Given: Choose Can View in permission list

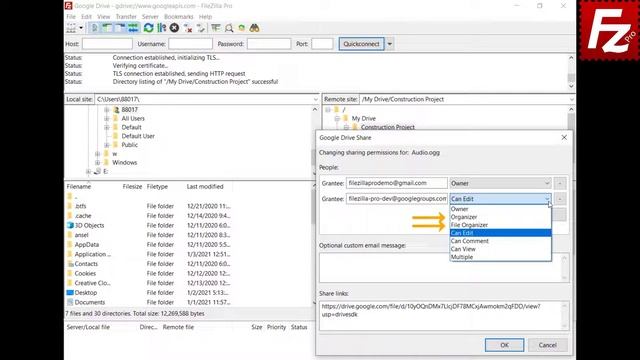Looking at the screenshot, I should pyautogui.click(x=500, y=249).
